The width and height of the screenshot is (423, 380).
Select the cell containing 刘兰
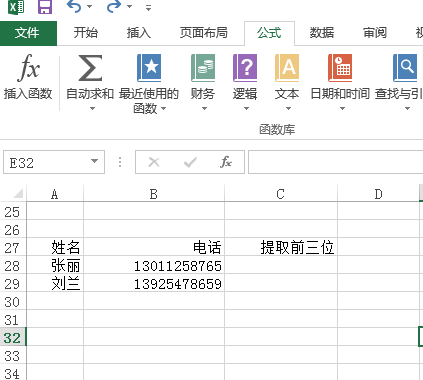click(x=55, y=283)
